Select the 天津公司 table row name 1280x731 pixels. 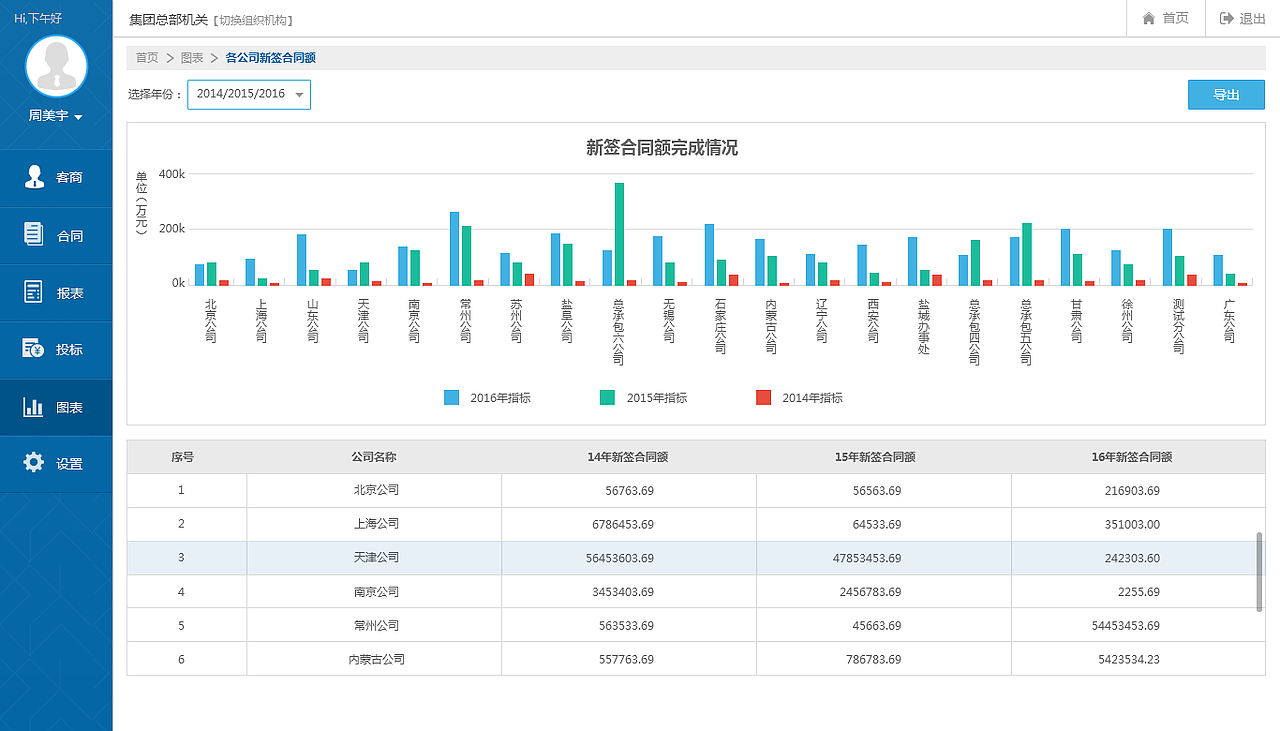(376, 557)
